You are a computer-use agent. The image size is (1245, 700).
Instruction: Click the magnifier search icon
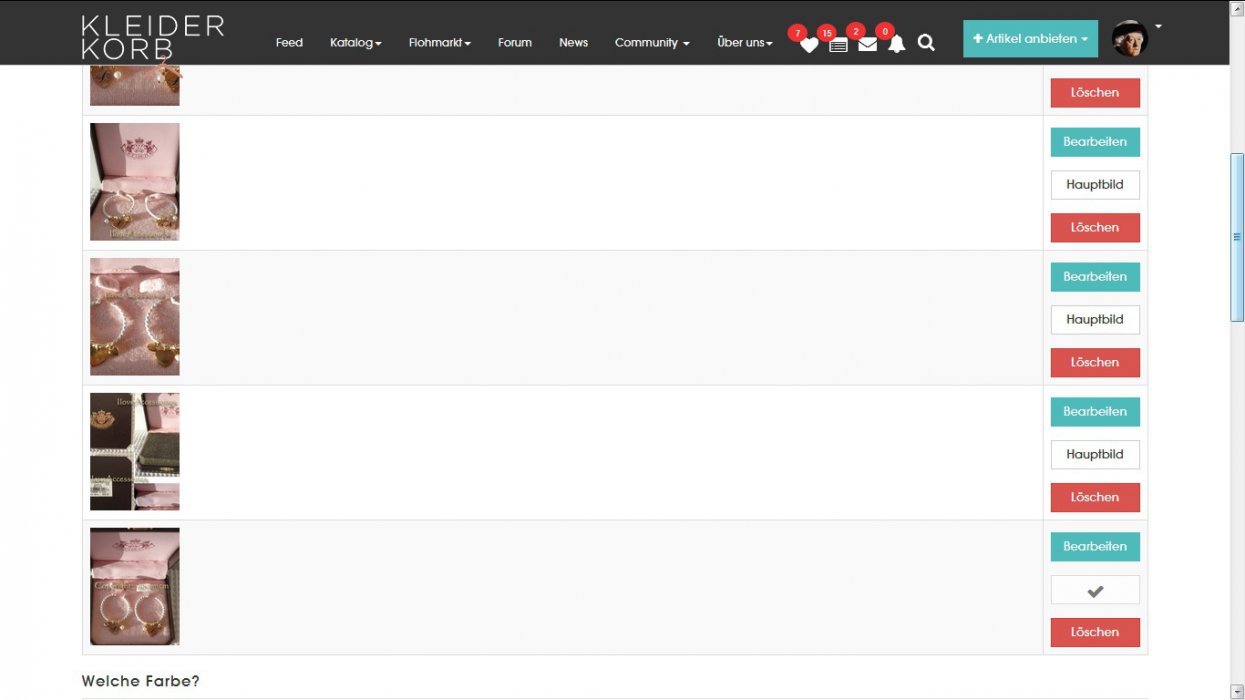point(926,43)
